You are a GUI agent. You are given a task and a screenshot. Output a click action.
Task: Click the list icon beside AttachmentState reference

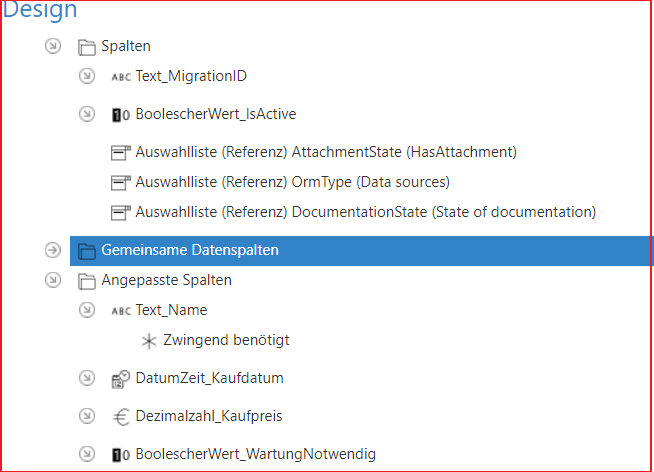[121, 153]
